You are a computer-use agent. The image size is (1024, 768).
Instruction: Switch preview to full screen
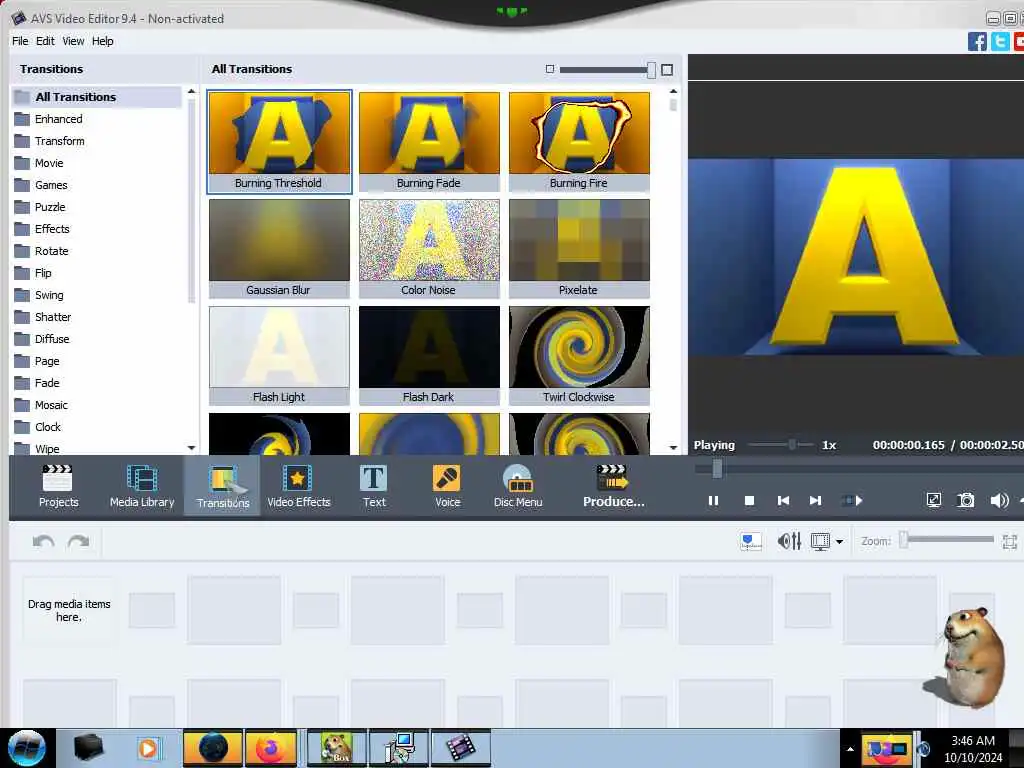click(x=934, y=500)
